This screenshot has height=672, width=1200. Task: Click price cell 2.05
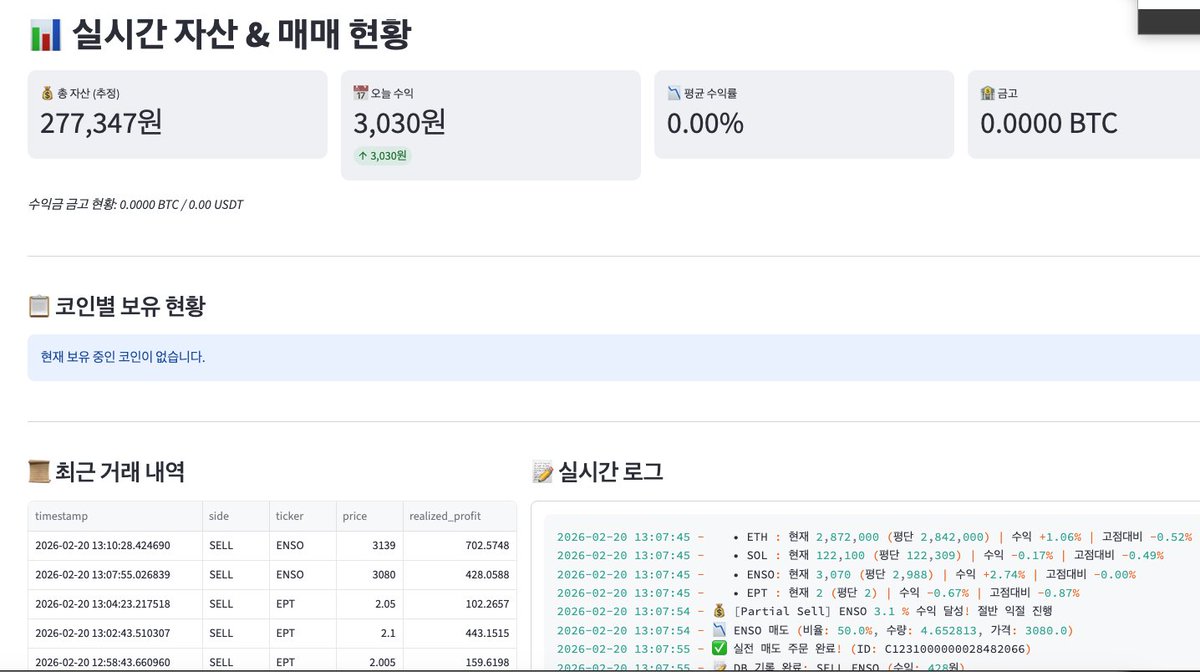tap(368, 604)
